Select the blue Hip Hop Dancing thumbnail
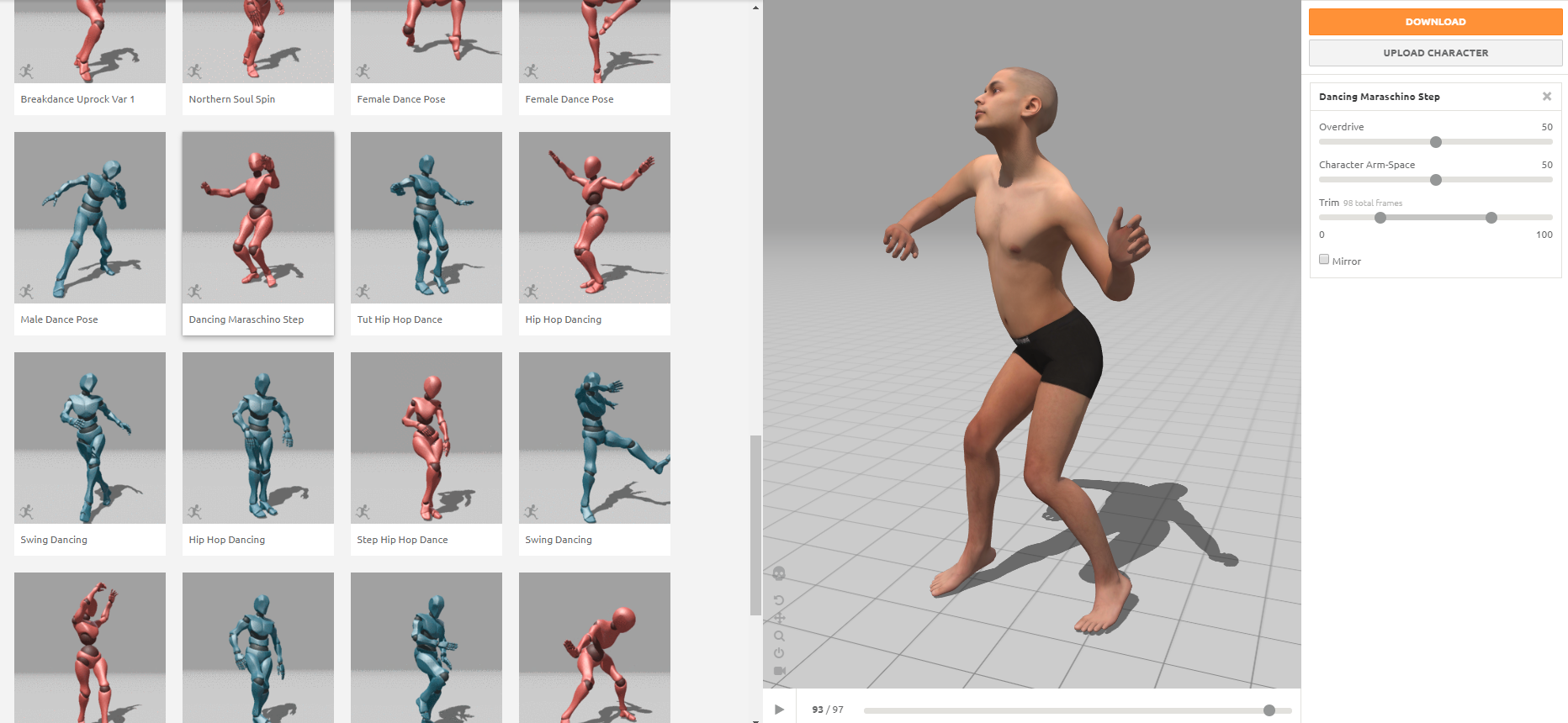1568x723 pixels. click(258, 438)
